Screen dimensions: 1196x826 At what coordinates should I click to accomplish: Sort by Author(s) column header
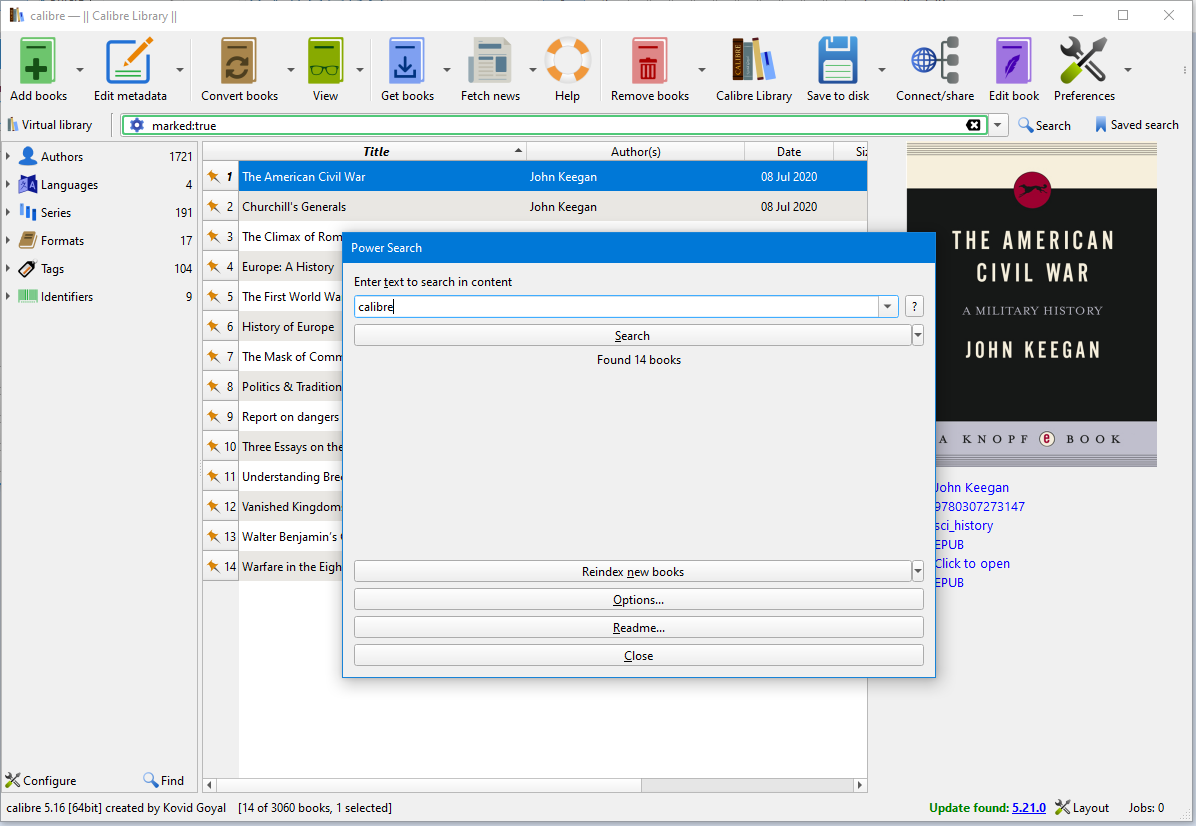click(635, 152)
